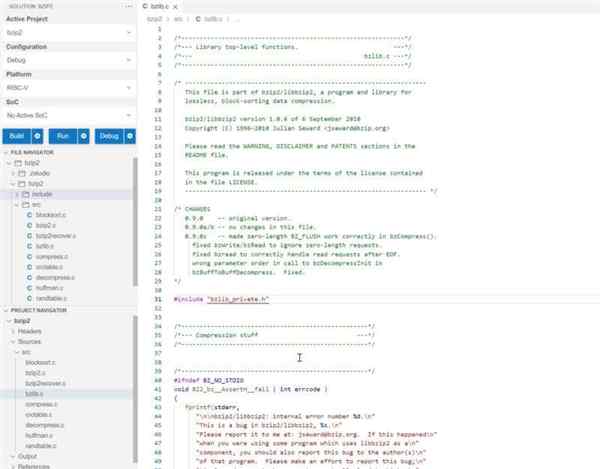Click bzlib.c in the editor breadcrumb
Screen dimensions: 600x469
click(213, 19)
